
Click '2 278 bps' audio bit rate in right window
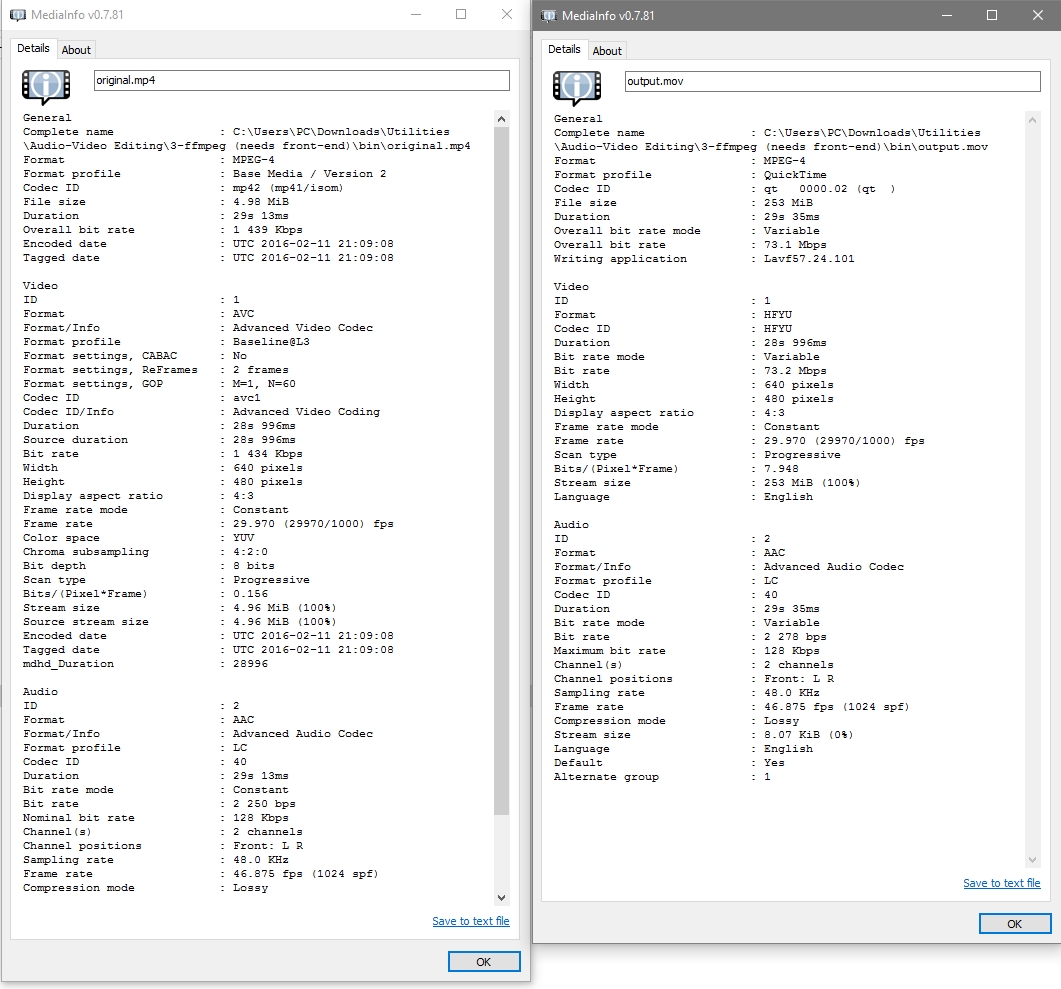click(x=795, y=637)
